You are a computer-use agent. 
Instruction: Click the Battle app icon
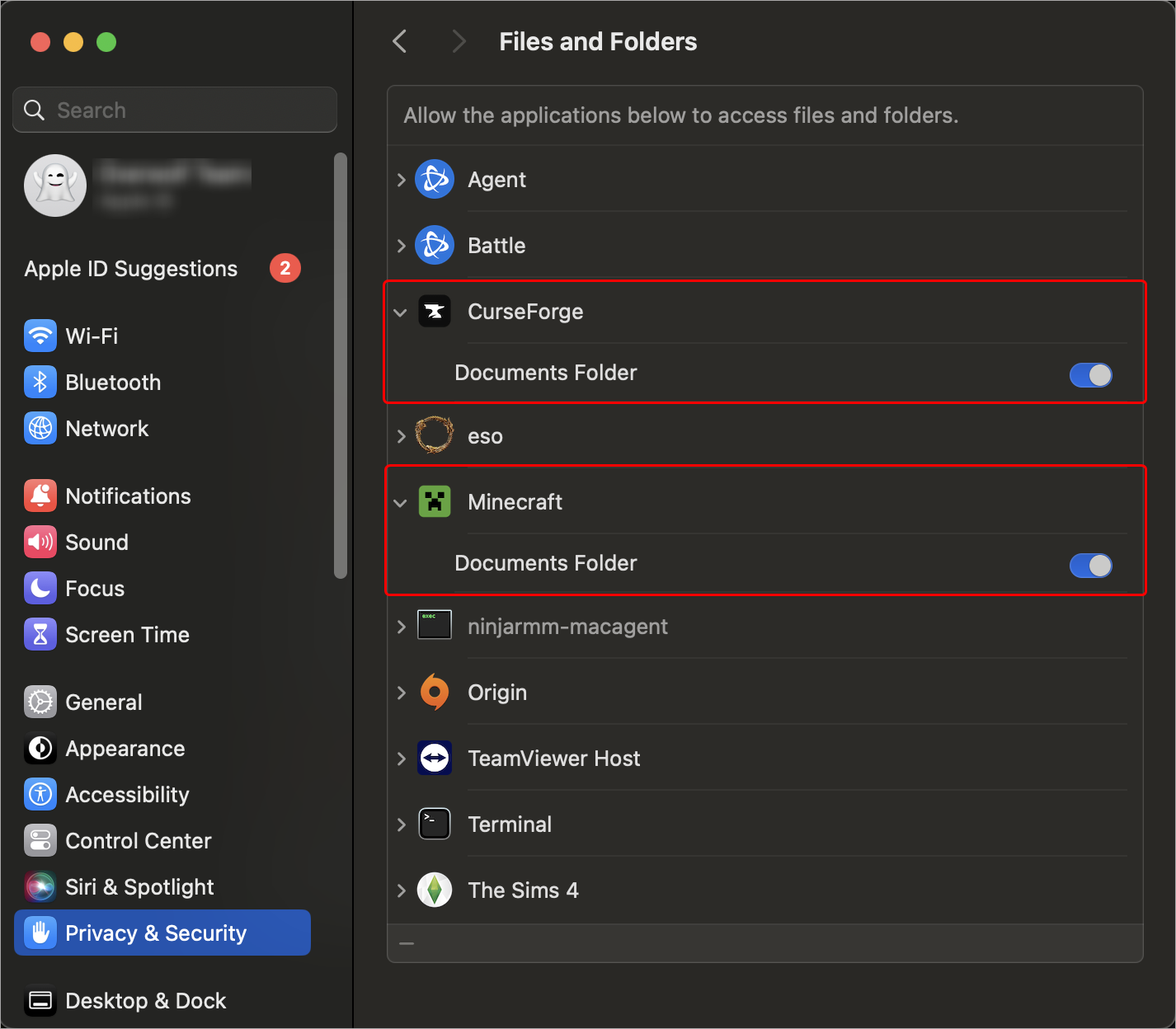(435, 245)
